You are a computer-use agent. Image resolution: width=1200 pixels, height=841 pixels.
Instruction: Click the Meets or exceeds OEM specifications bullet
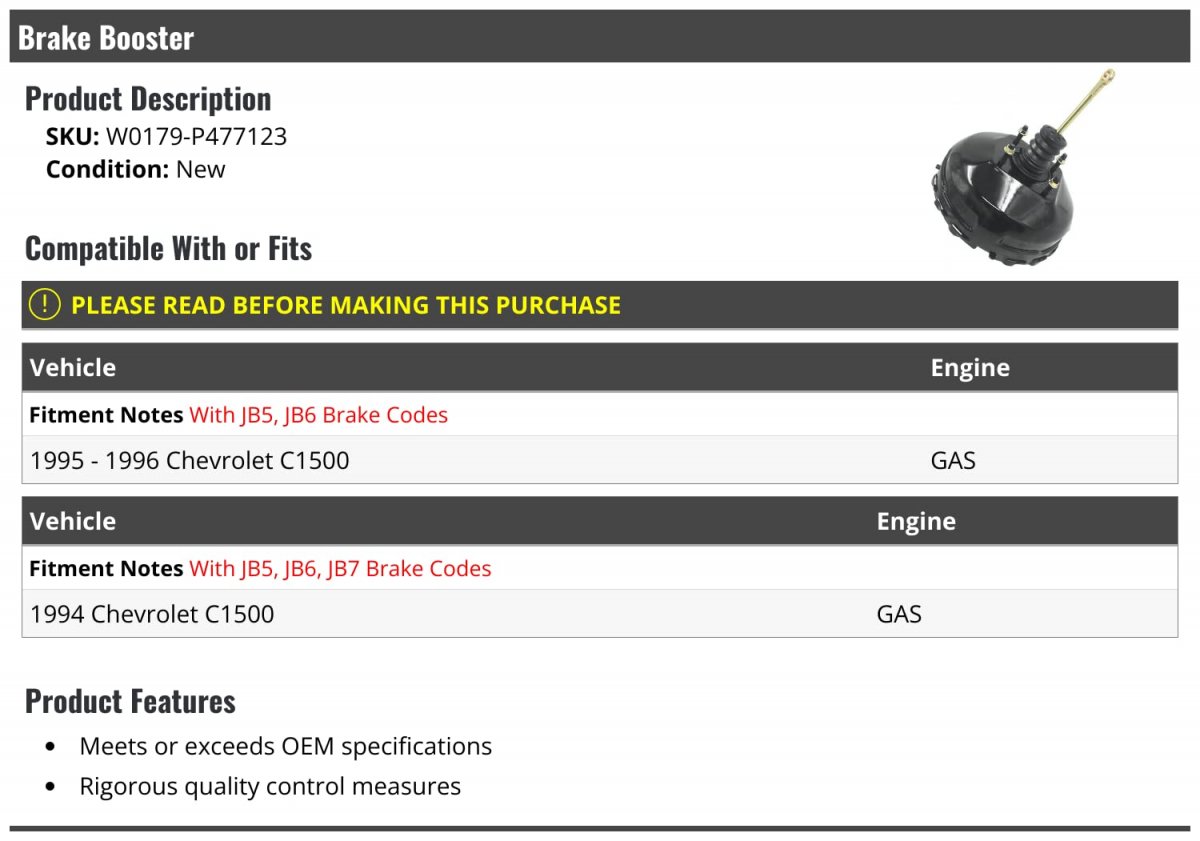286,746
